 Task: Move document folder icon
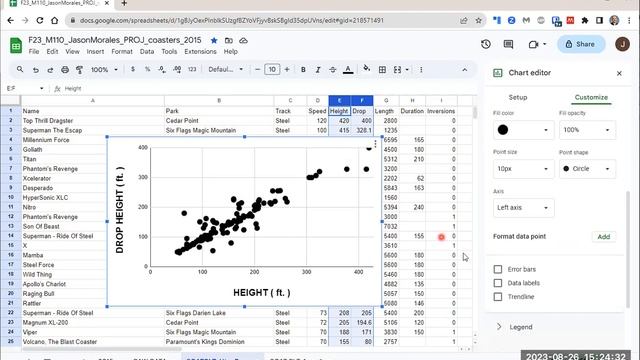(229, 40)
